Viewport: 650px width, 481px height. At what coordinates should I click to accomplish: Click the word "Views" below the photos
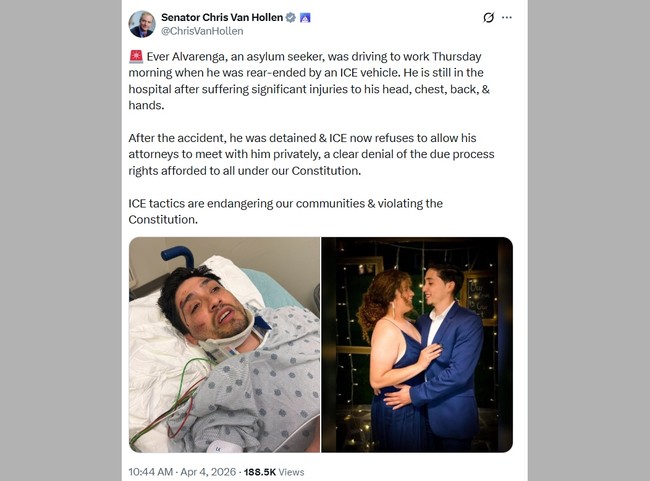pyautogui.click(x=292, y=471)
